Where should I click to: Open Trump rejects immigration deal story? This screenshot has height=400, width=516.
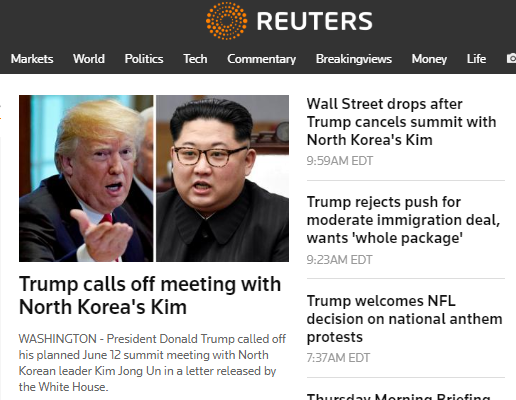point(403,220)
